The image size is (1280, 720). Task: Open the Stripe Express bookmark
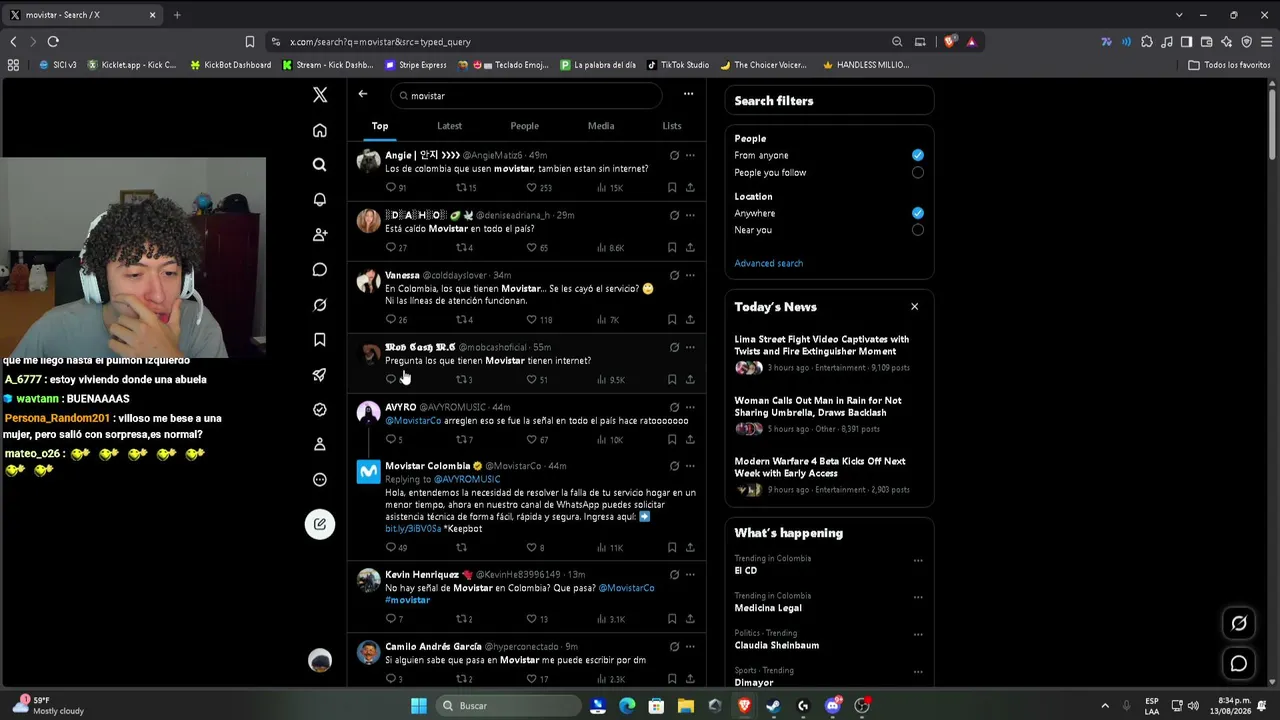pos(416,65)
